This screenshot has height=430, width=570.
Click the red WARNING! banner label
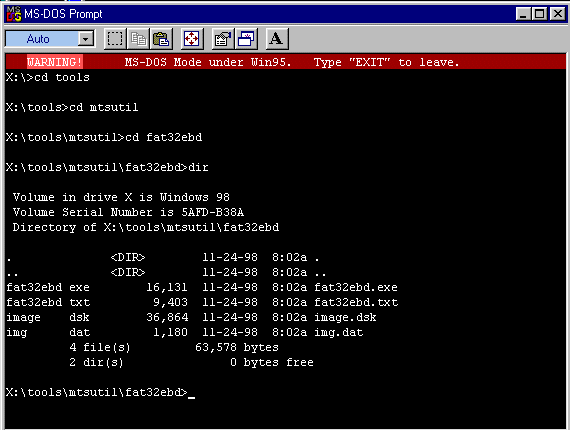click(x=55, y=62)
